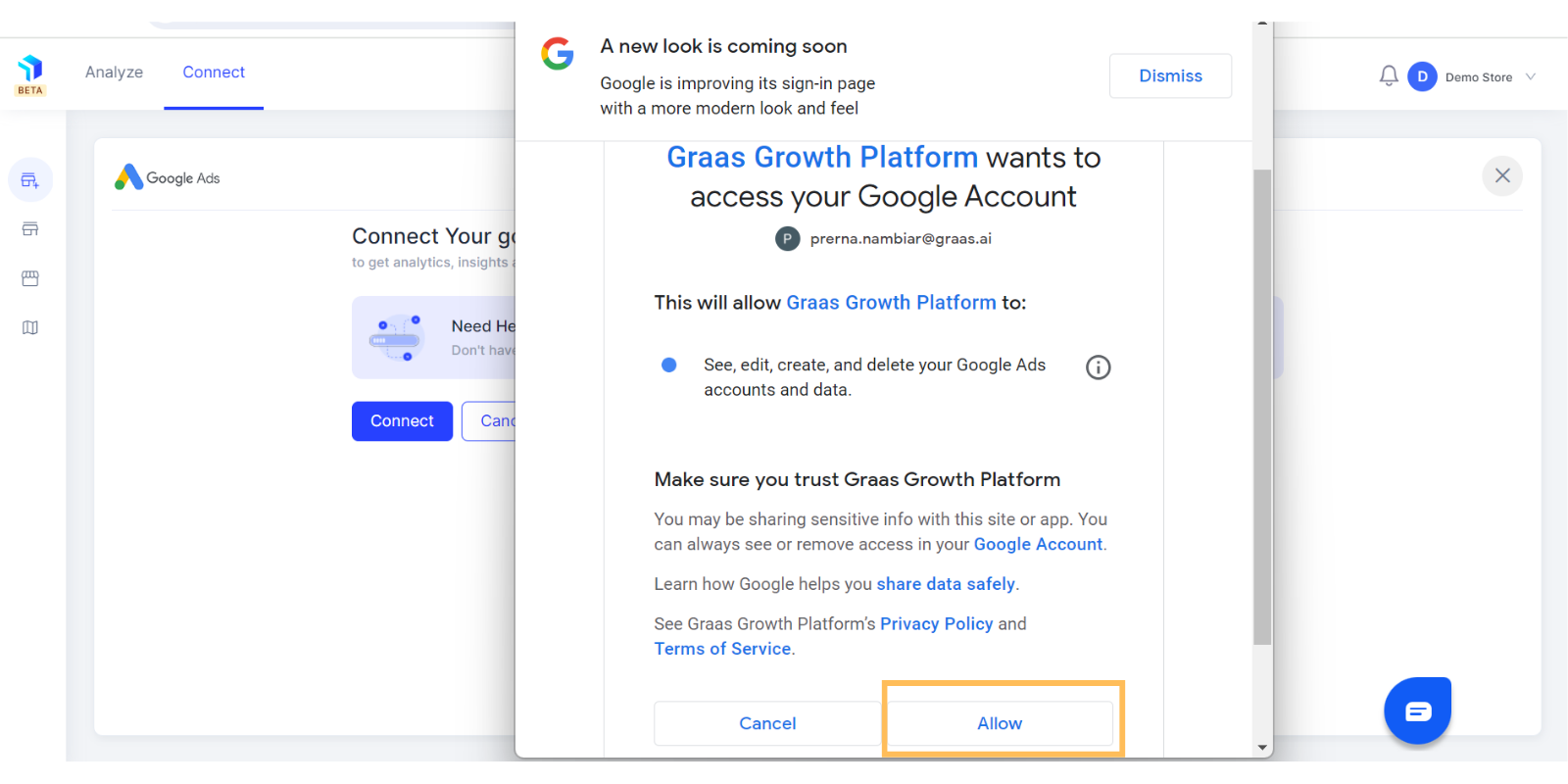Screen dimensions: 1568x784
Task: Select the first sidebar icon with plus
Action: [x=30, y=180]
